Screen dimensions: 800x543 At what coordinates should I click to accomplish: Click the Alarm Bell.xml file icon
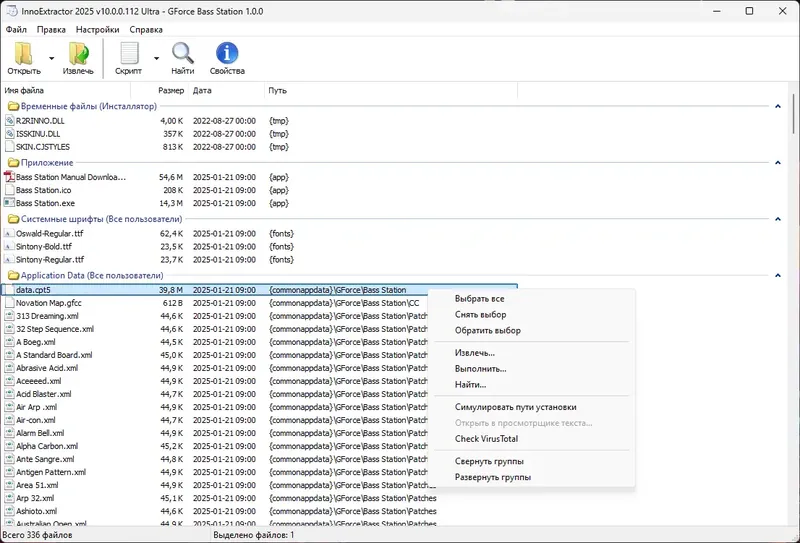coord(9,433)
